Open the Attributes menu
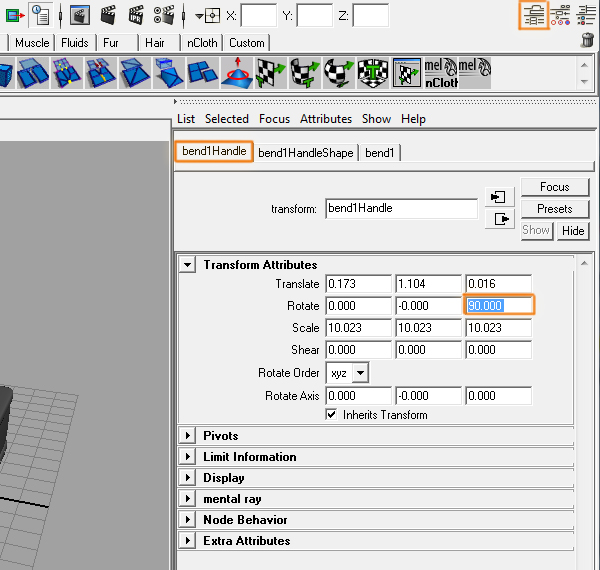The height and width of the screenshot is (570, 600). (326, 119)
